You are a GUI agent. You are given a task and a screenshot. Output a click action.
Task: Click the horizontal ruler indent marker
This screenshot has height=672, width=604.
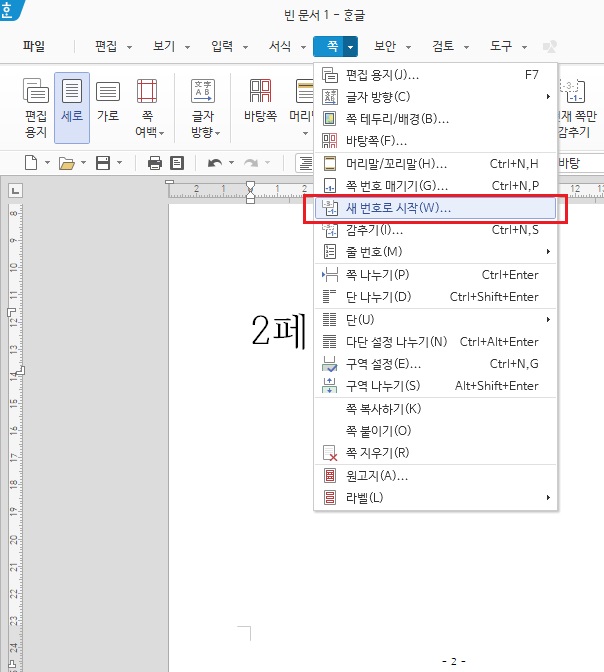250,192
